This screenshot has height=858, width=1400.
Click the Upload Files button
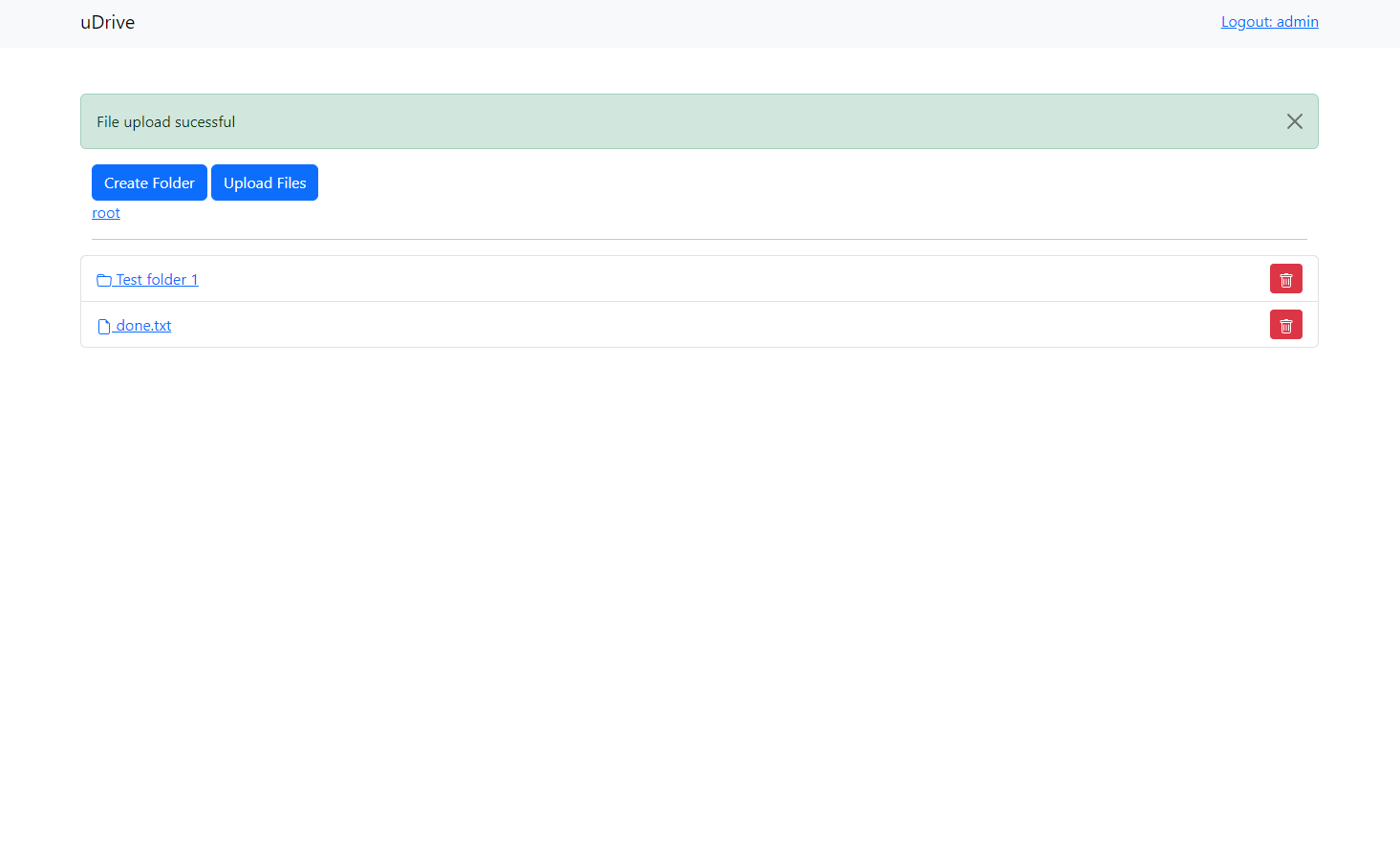(265, 182)
